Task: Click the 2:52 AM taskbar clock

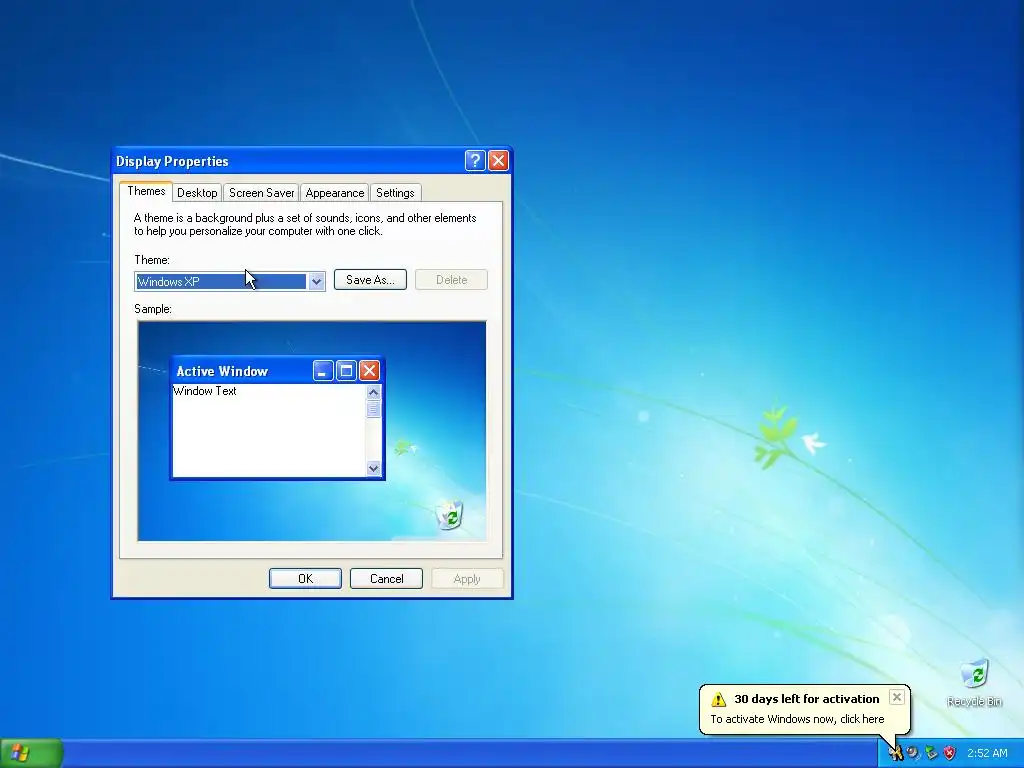Action: click(987, 753)
